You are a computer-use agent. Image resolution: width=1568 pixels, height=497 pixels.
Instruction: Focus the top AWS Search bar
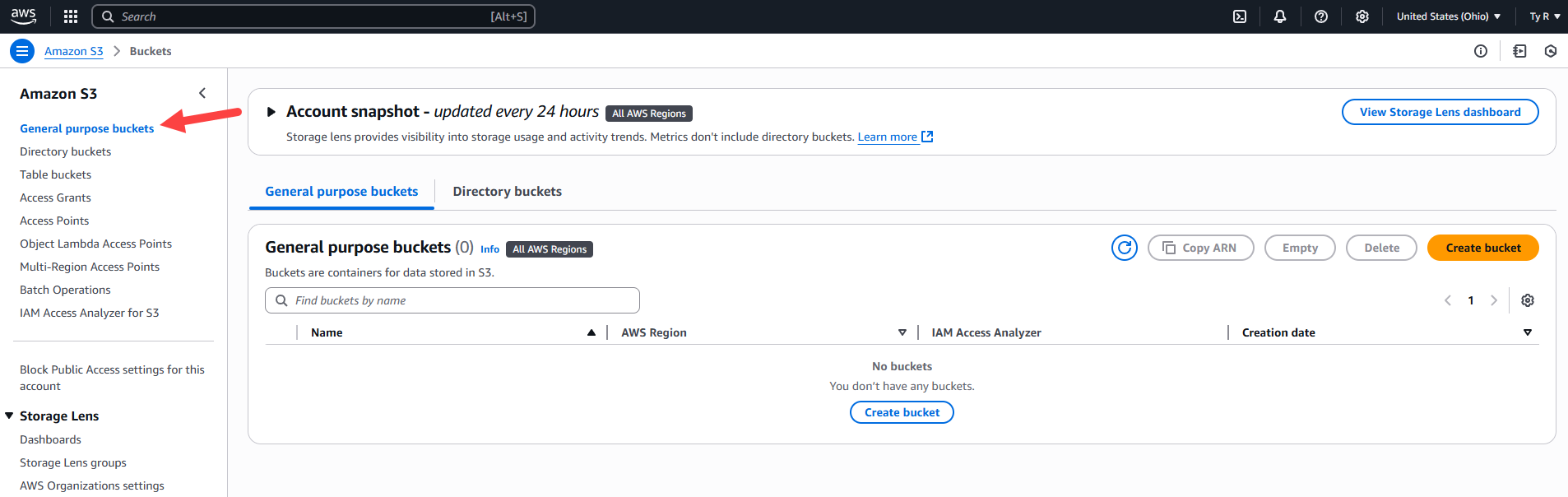click(313, 16)
